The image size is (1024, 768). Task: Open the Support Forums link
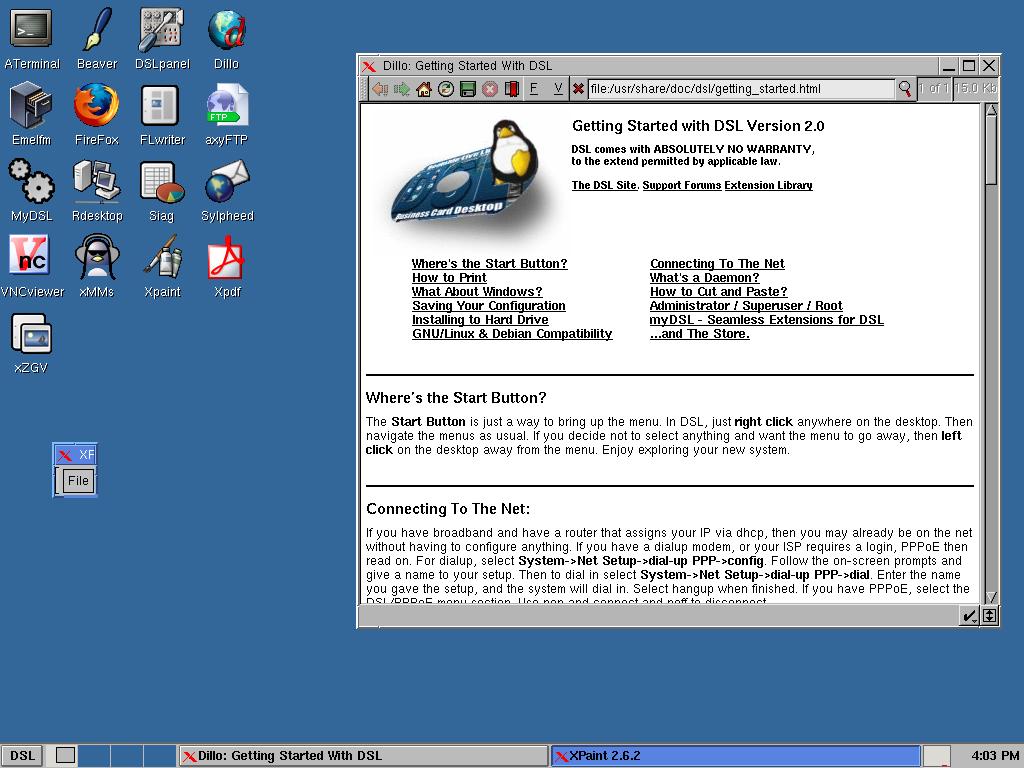click(682, 185)
